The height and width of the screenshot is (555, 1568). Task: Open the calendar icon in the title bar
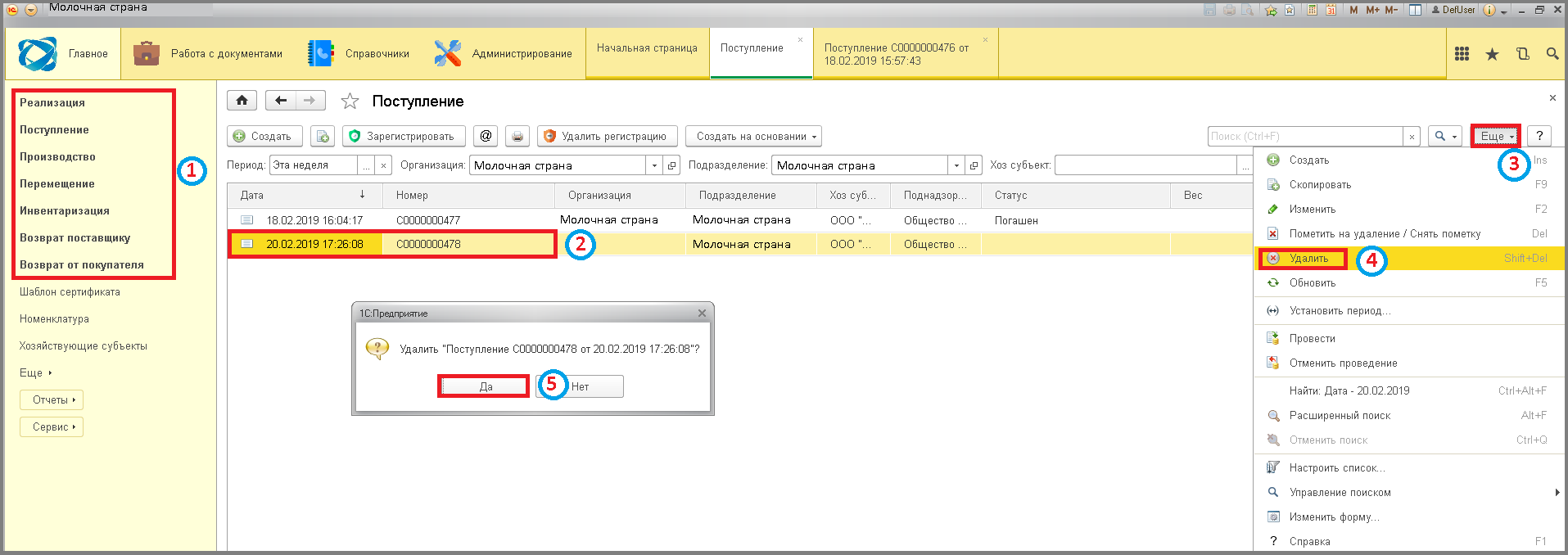coord(1331,10)
